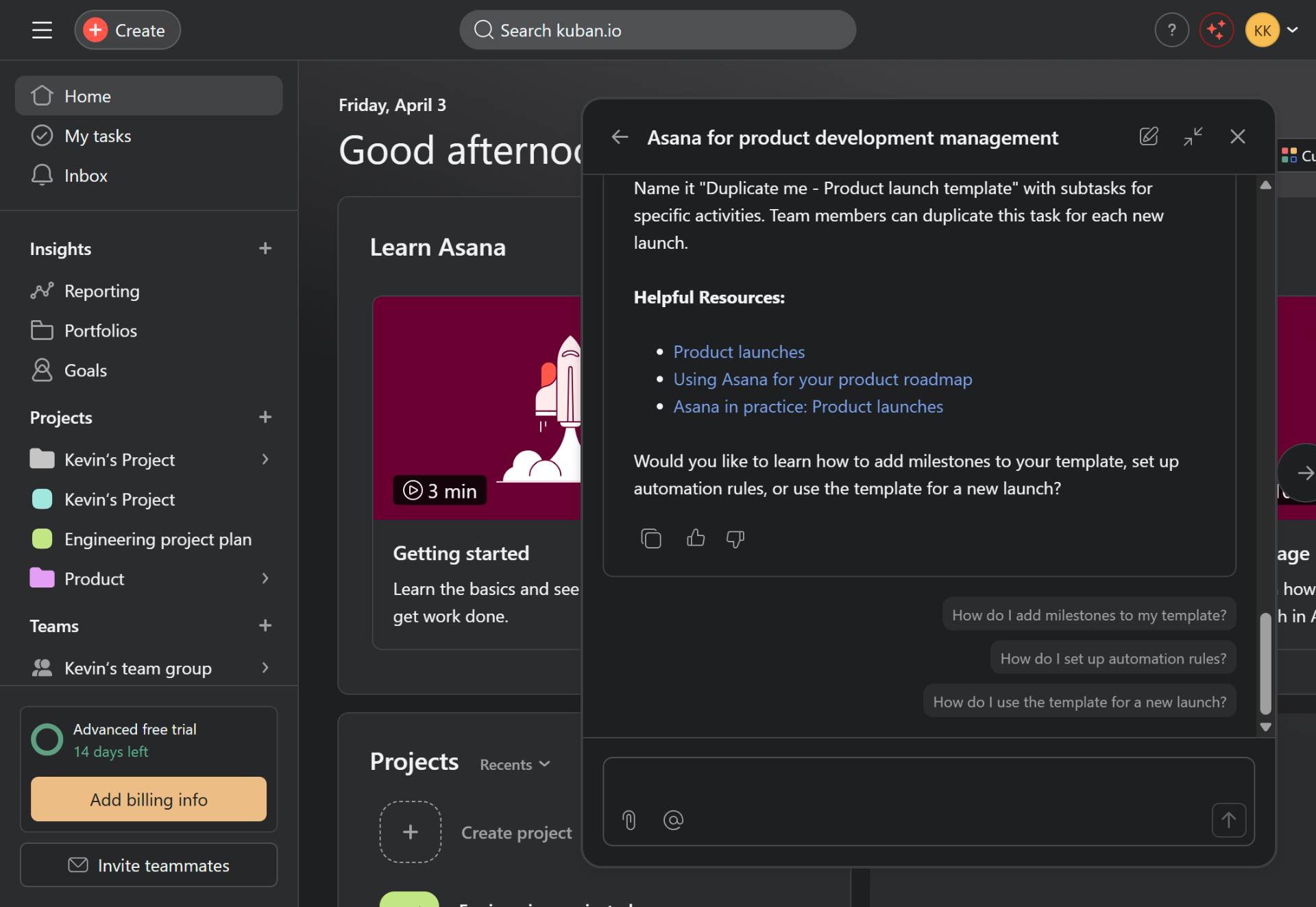This screenshot has height=907, width=1316.
Task: Click the Projects sidebar section header
Action: (x=61, y=418)
